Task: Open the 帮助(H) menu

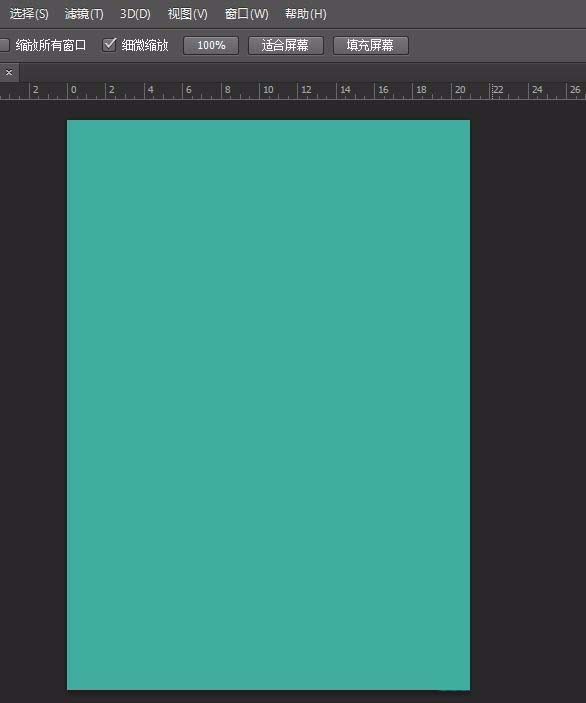Action: 305,14
